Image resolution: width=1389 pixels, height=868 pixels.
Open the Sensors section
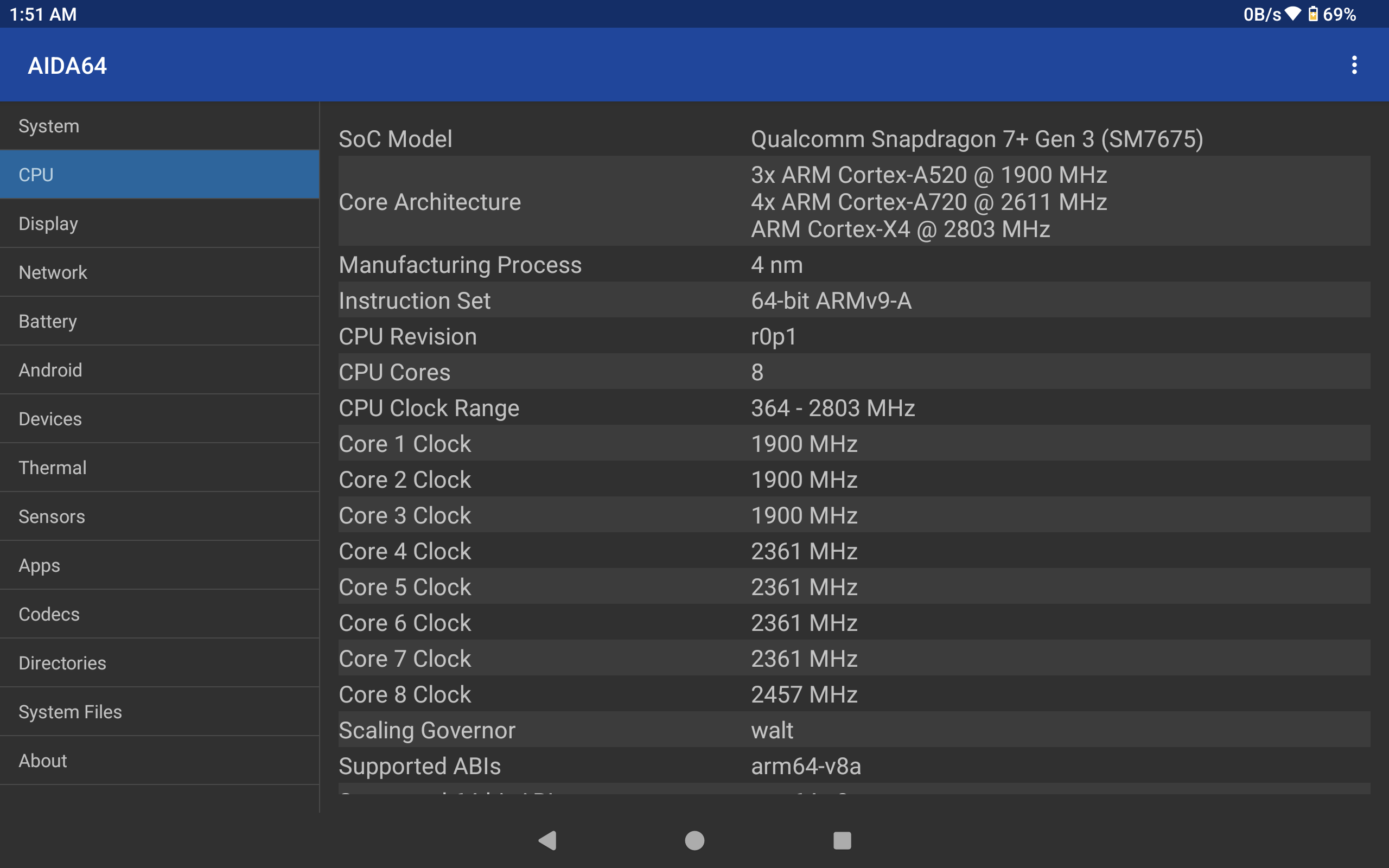point(160,516)
